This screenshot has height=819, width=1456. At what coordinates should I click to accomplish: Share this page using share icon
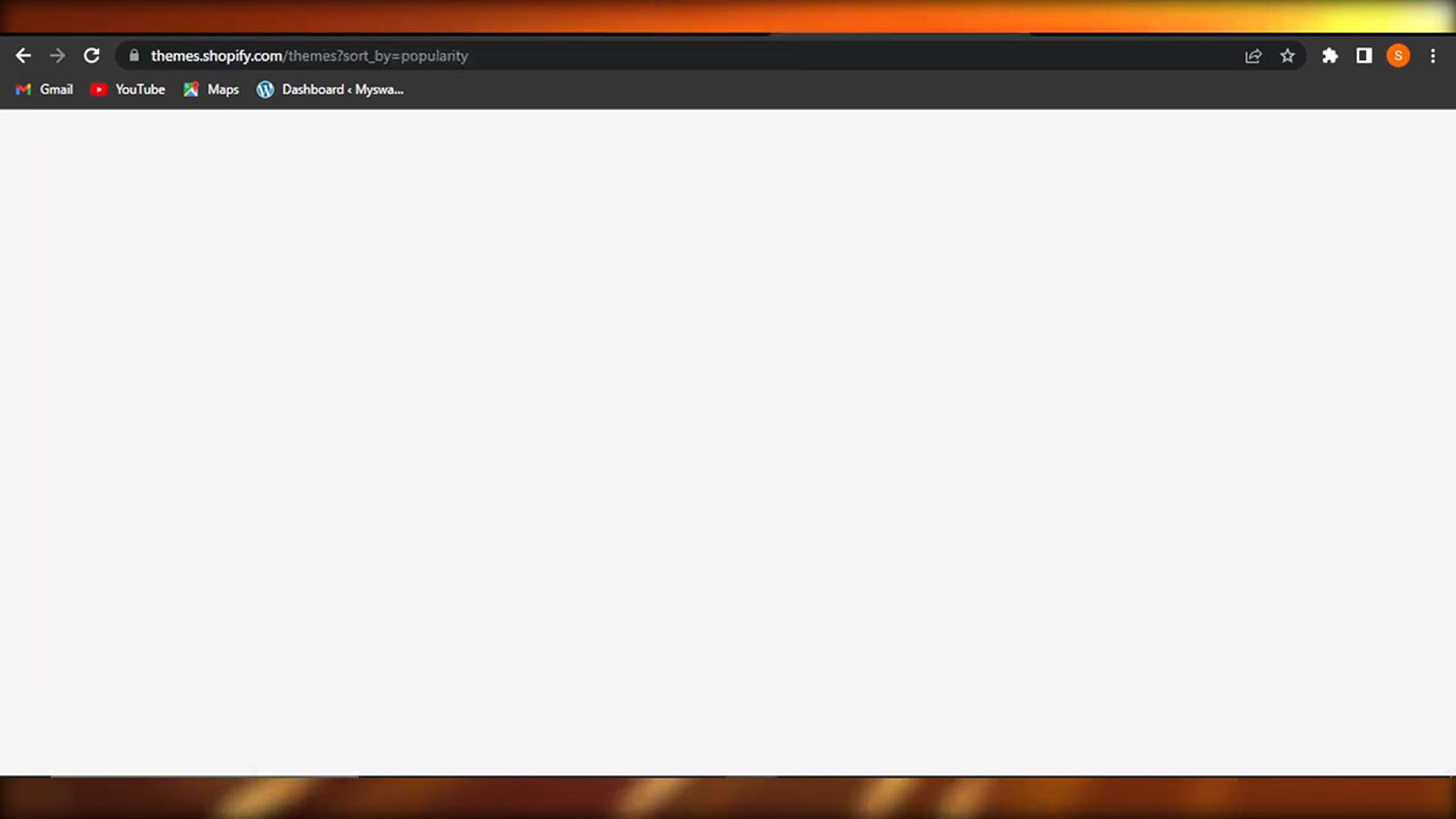[1253, 55]
